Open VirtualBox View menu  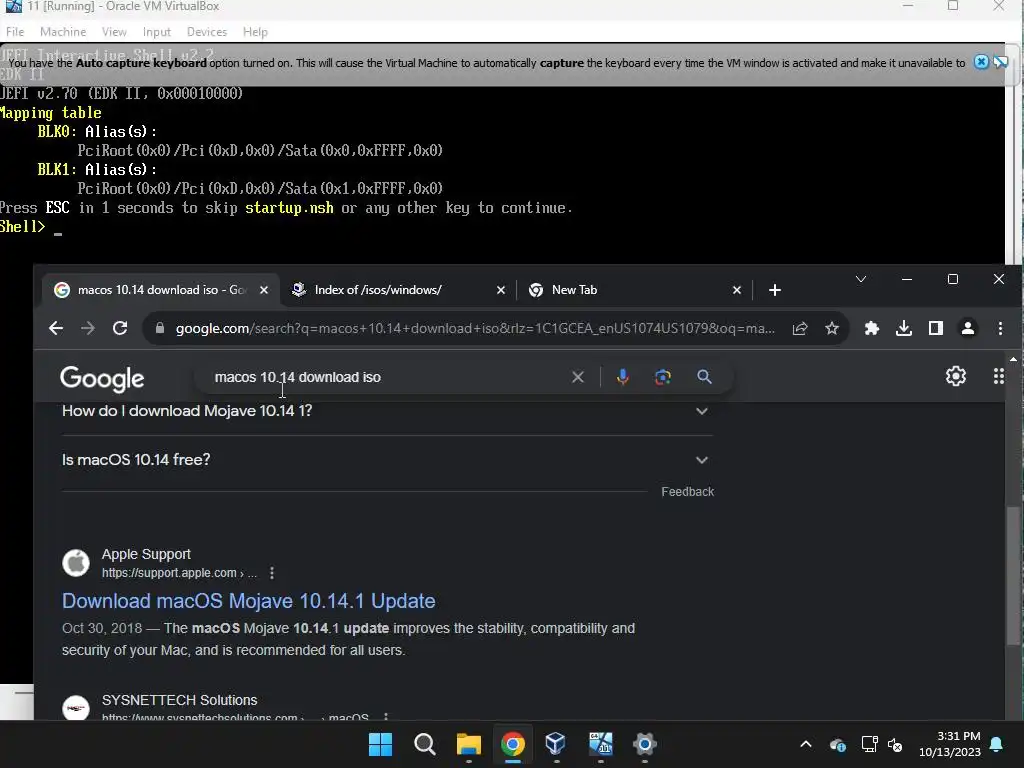(114, 31)
